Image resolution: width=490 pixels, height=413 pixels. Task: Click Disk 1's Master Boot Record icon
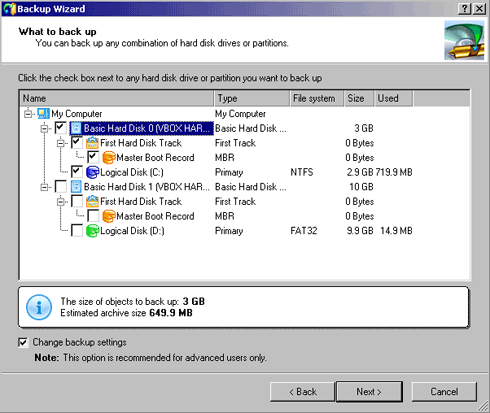(x=109, y=216)
